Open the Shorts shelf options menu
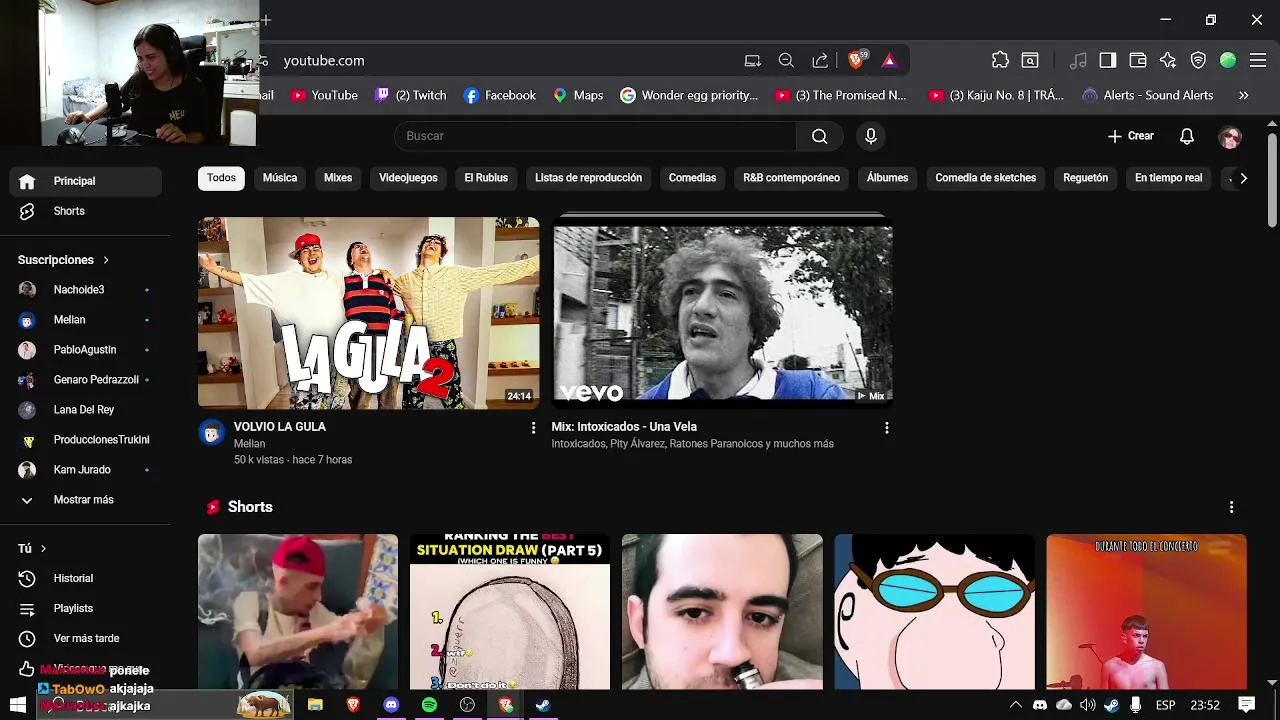The height and width of the screenshot is (720, 1280). click(1231, 507)
